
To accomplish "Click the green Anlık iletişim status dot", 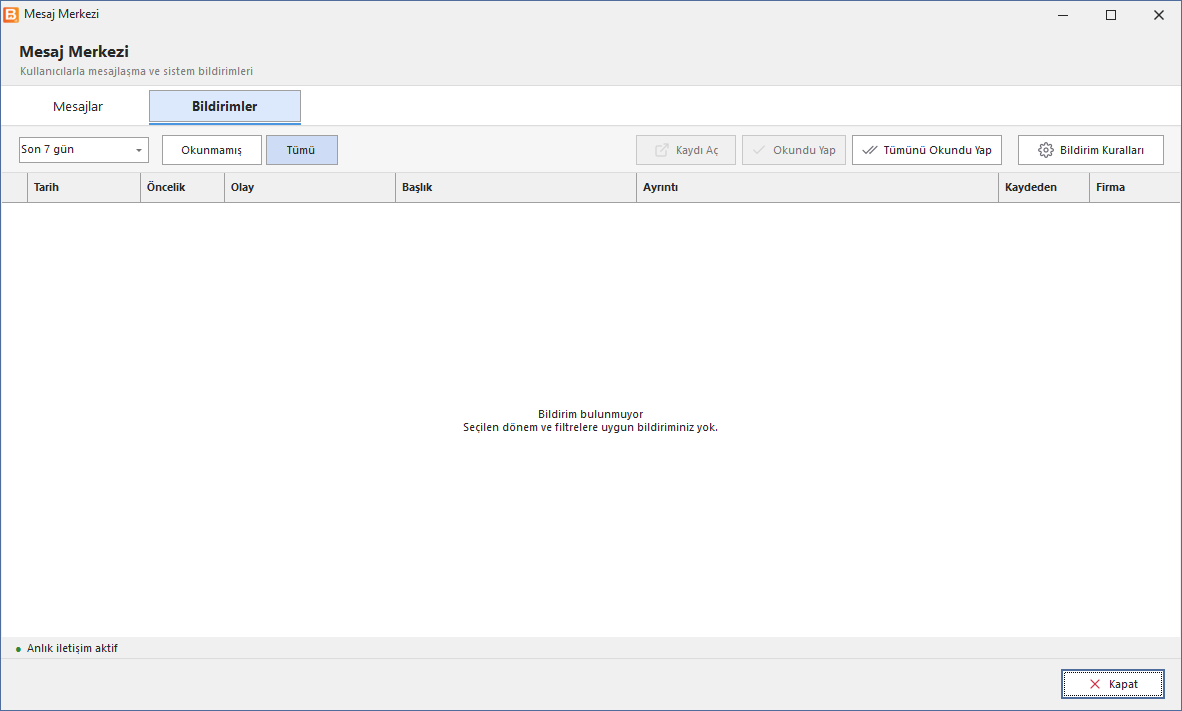I will coord(18,649).
